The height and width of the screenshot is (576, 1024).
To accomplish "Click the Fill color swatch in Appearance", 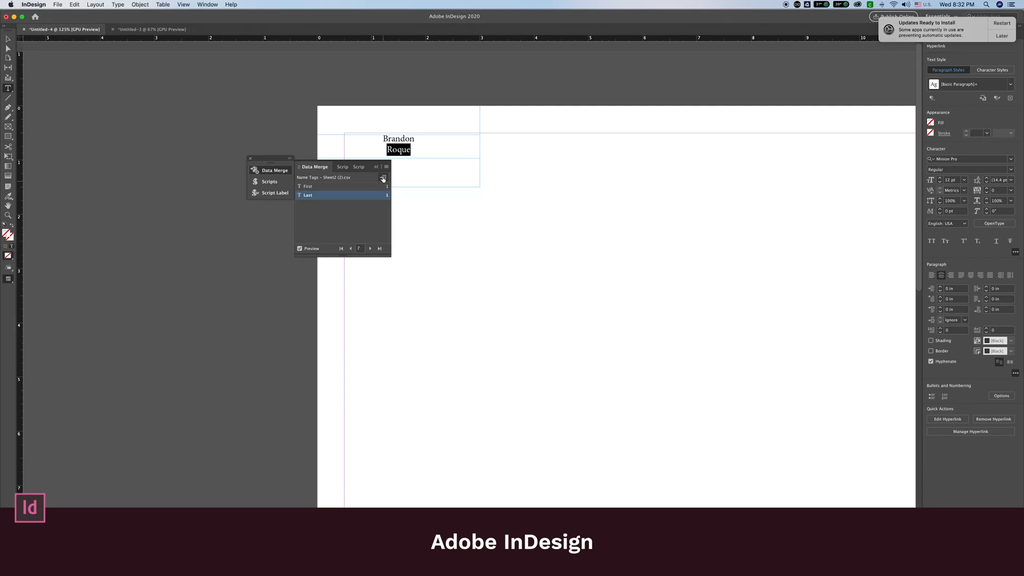I will [x=931, y=123].
